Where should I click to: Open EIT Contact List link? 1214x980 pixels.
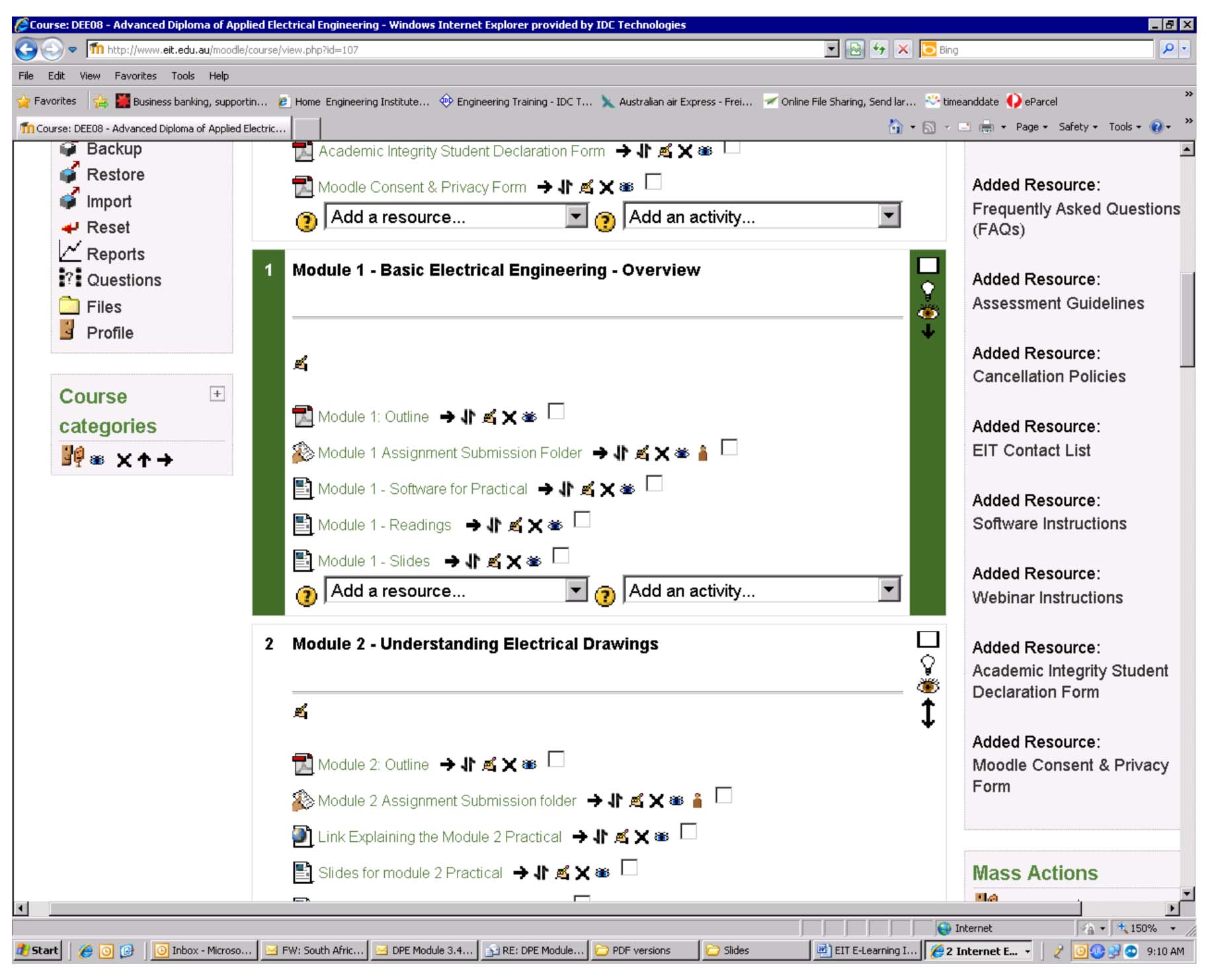coord(1032,451)
